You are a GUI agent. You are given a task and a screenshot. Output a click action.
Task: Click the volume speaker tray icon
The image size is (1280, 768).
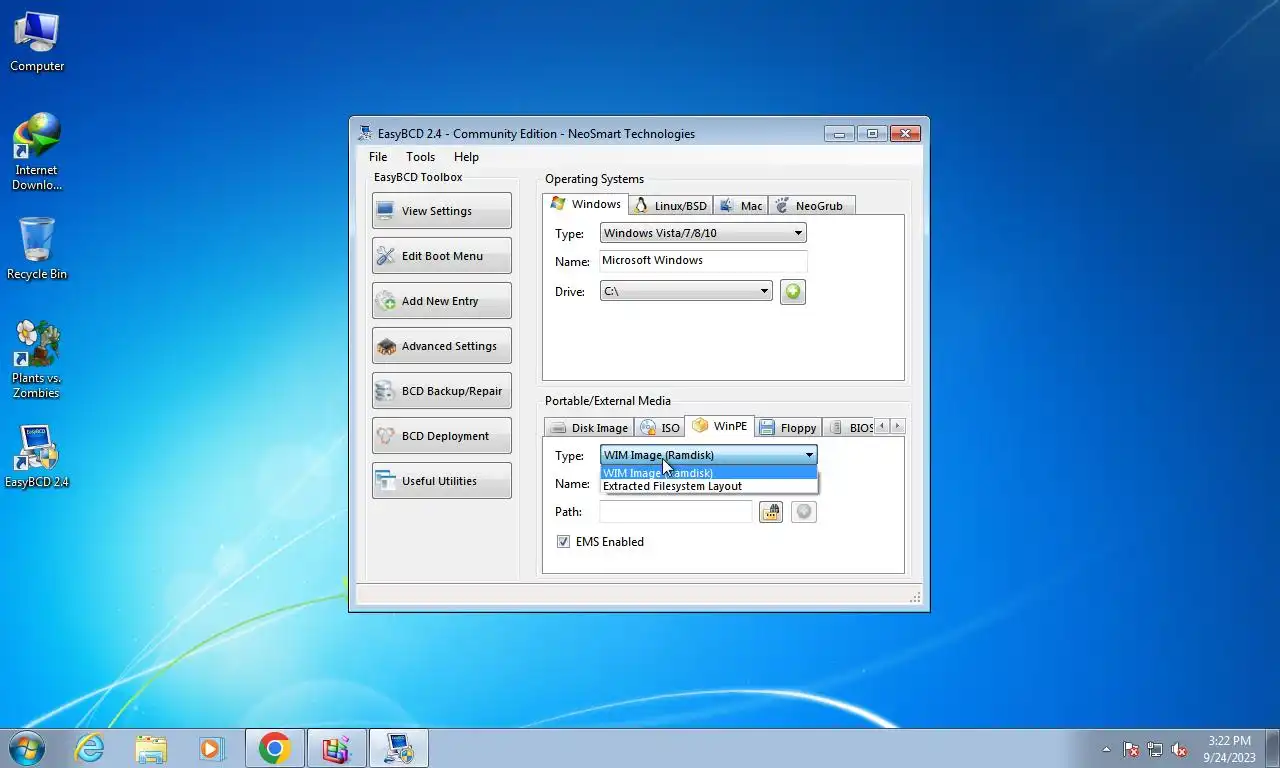click(1179, 749)
